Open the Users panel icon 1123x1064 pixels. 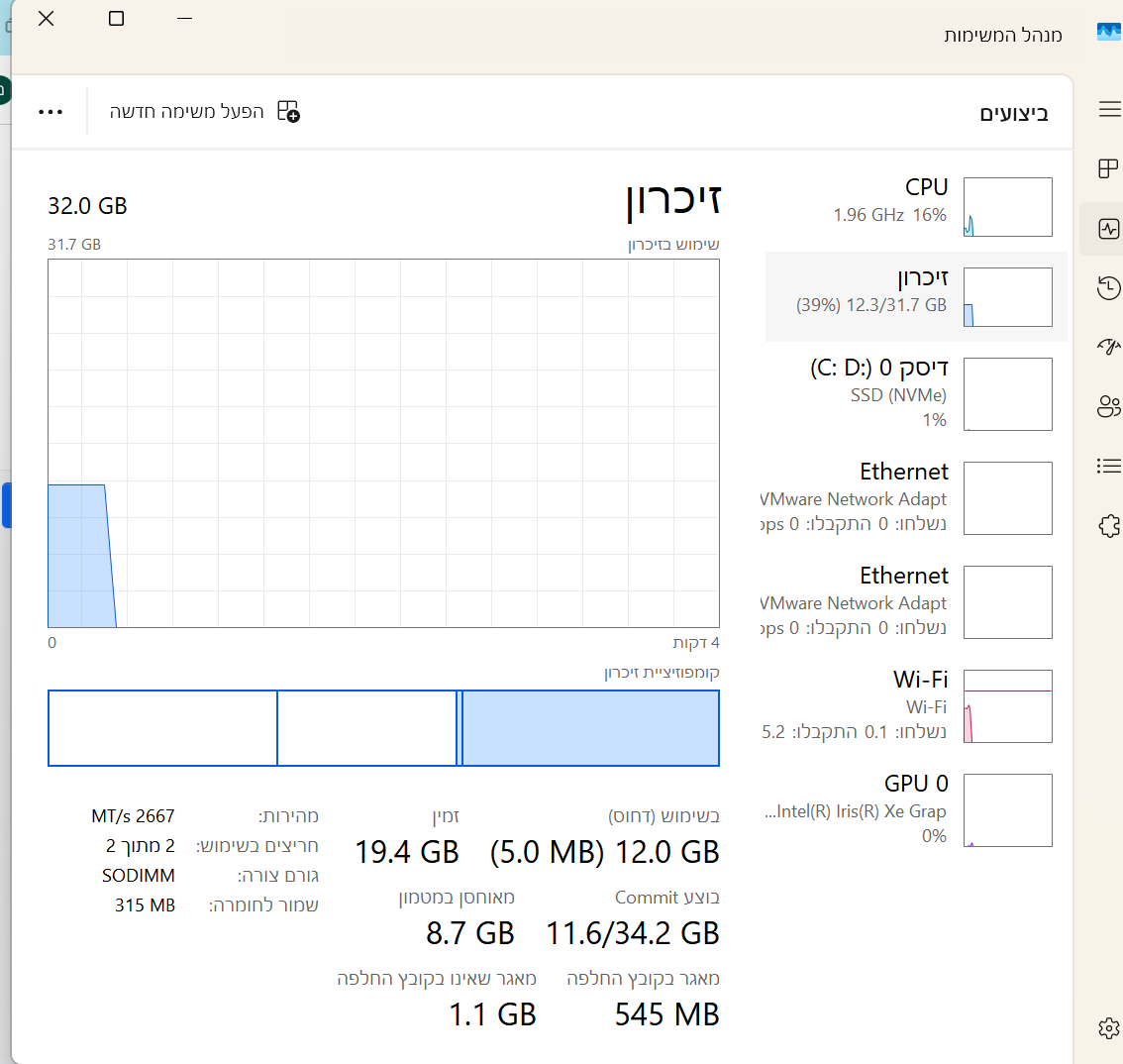(x=1107, y=406)
